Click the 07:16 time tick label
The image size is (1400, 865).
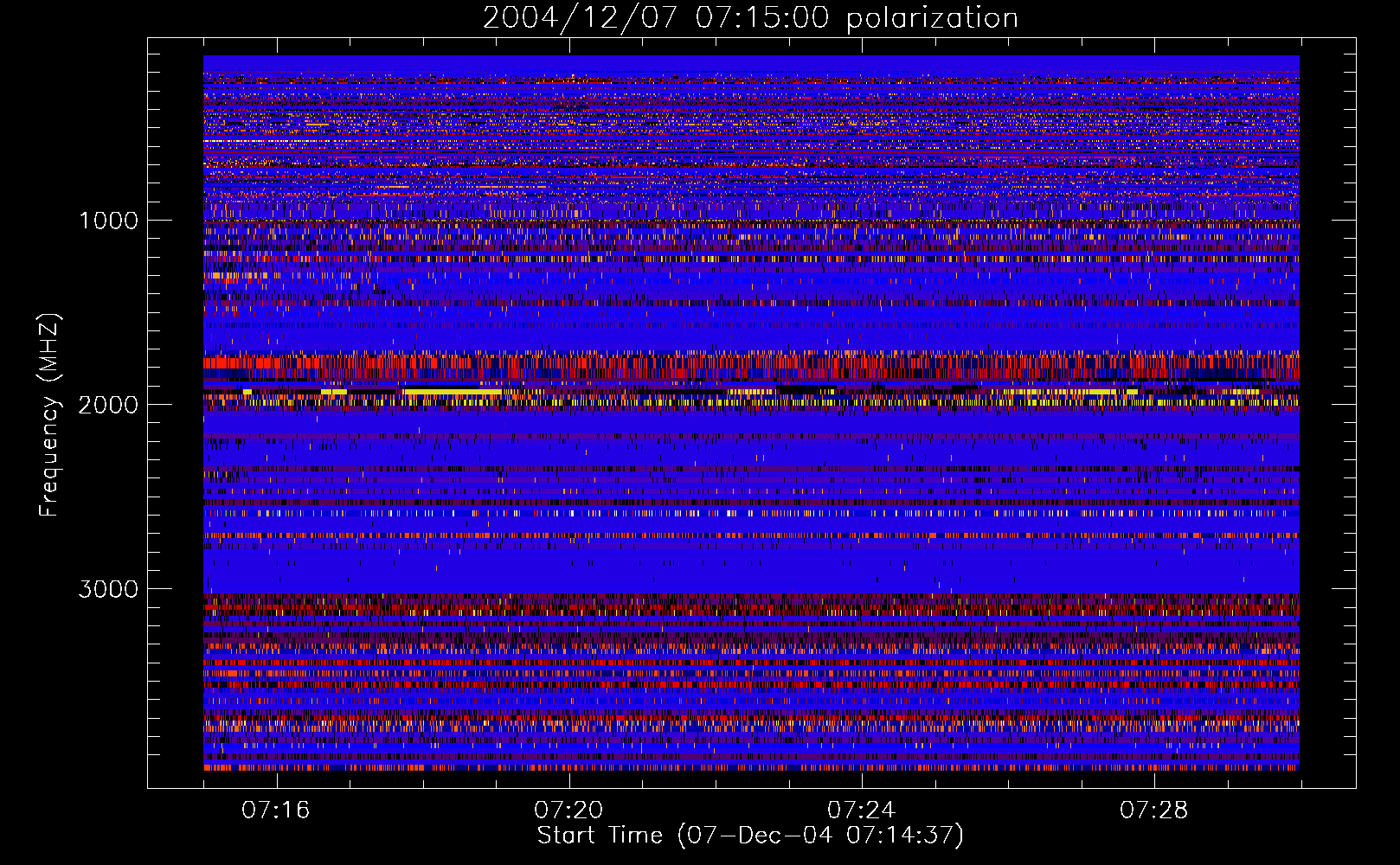276,811
